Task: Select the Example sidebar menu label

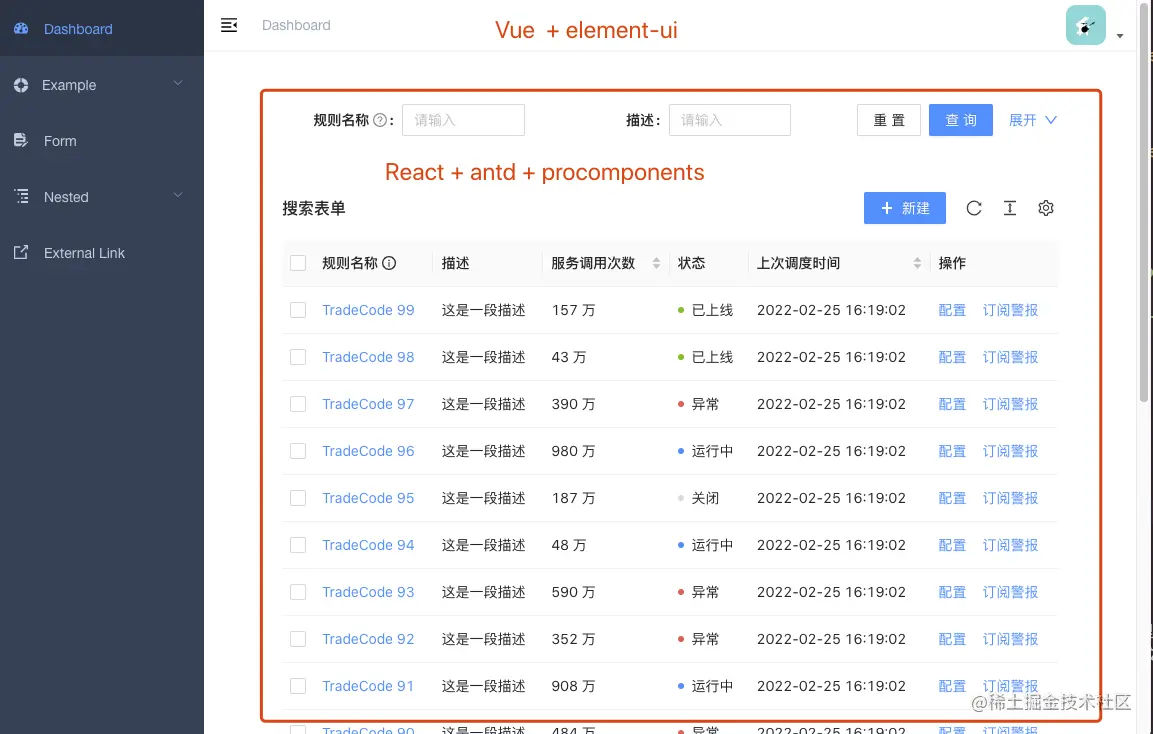Action: 69,85
